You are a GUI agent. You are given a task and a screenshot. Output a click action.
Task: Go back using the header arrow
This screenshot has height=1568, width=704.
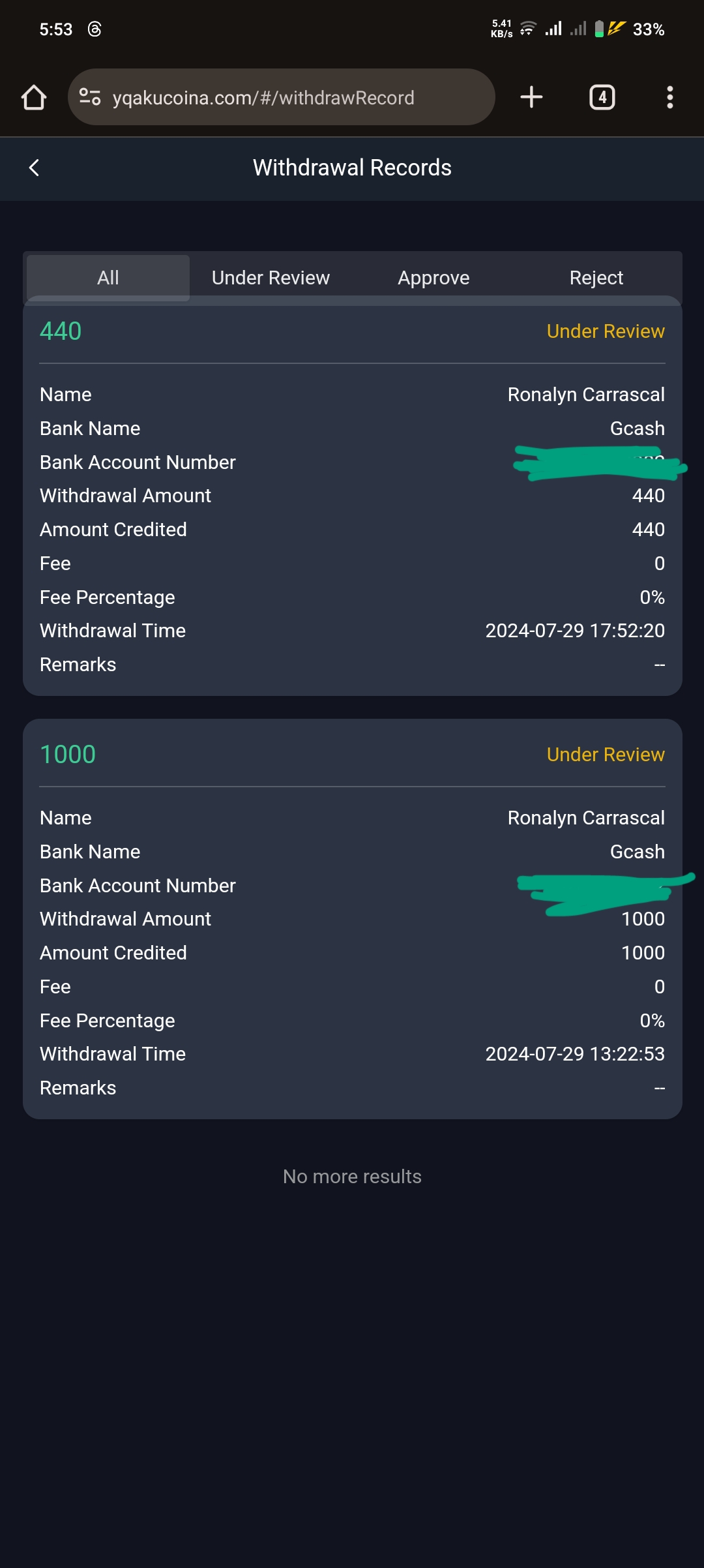35,168
